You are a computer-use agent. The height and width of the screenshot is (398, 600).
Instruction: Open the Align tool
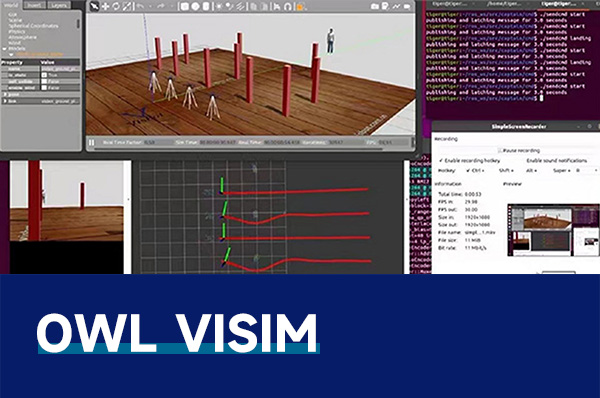(x=277, y=6)
